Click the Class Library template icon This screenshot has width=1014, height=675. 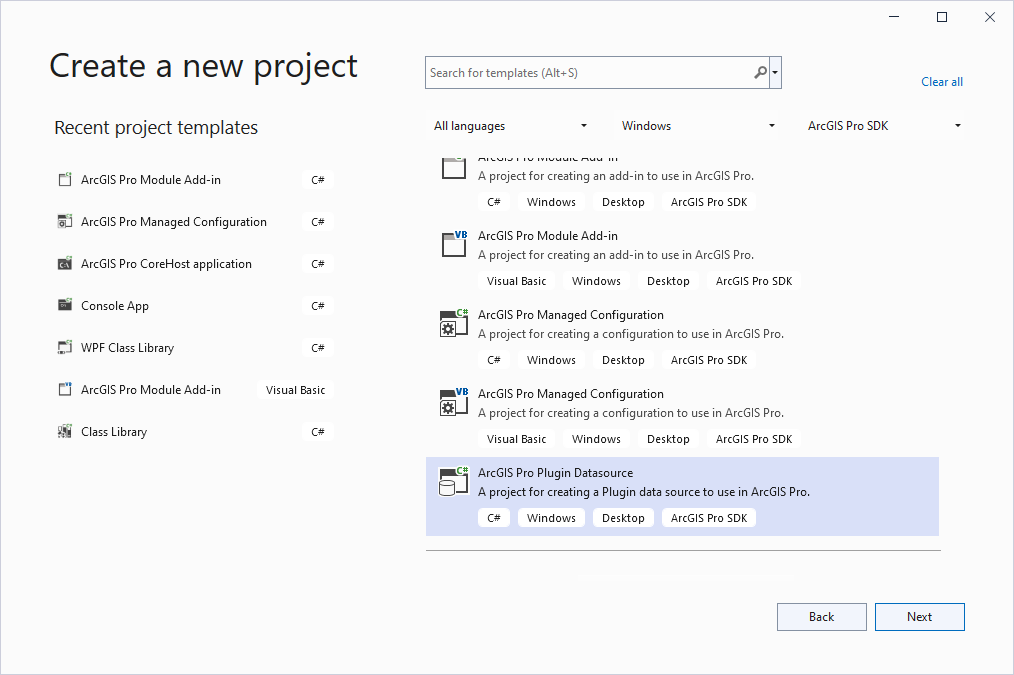pyautogui.click(x=65, y=431)
